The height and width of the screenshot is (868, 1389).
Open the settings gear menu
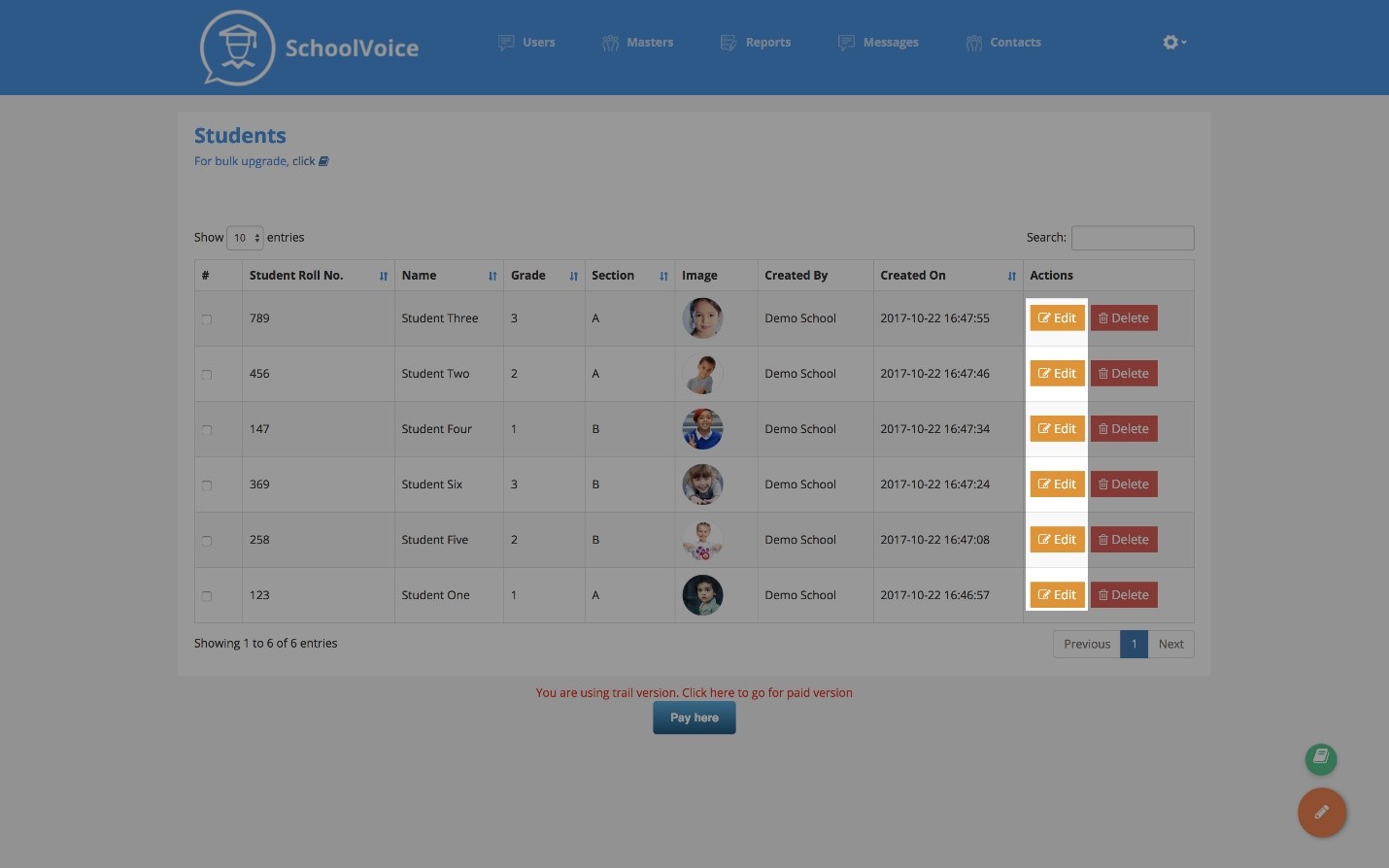[x=1174, y=42]
